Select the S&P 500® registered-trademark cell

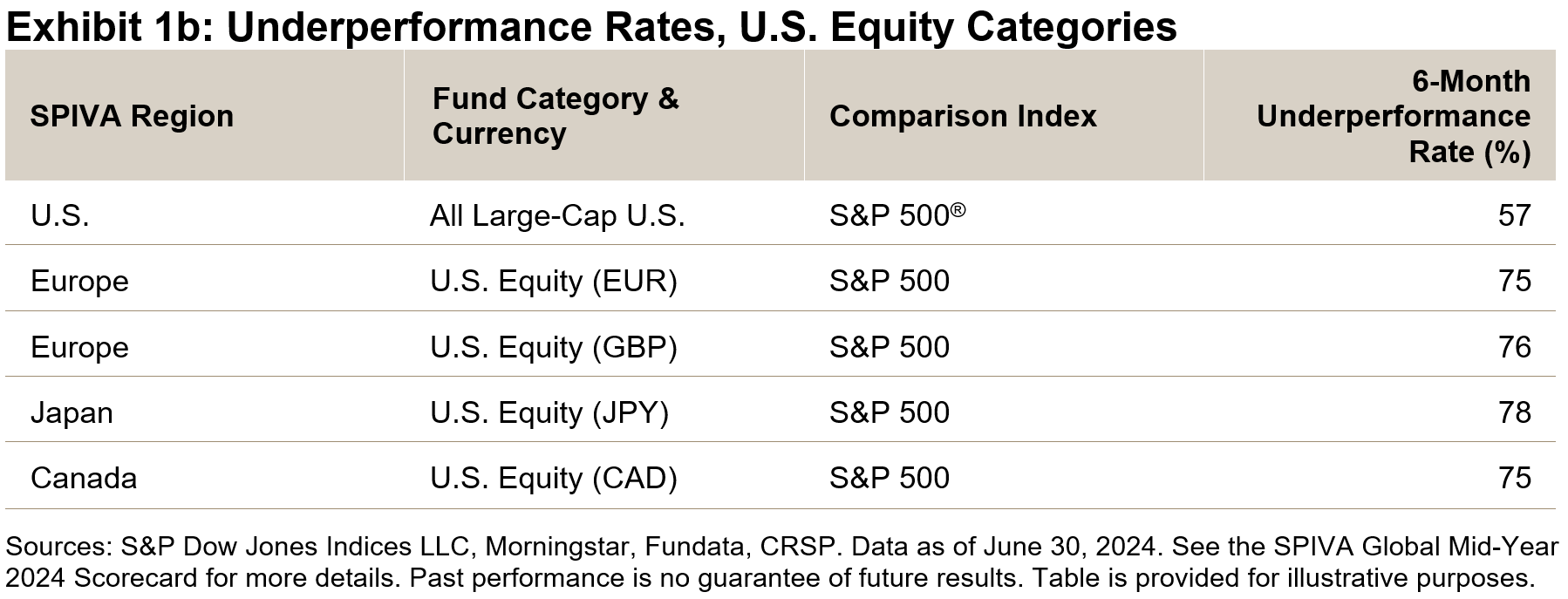point(896,215)
